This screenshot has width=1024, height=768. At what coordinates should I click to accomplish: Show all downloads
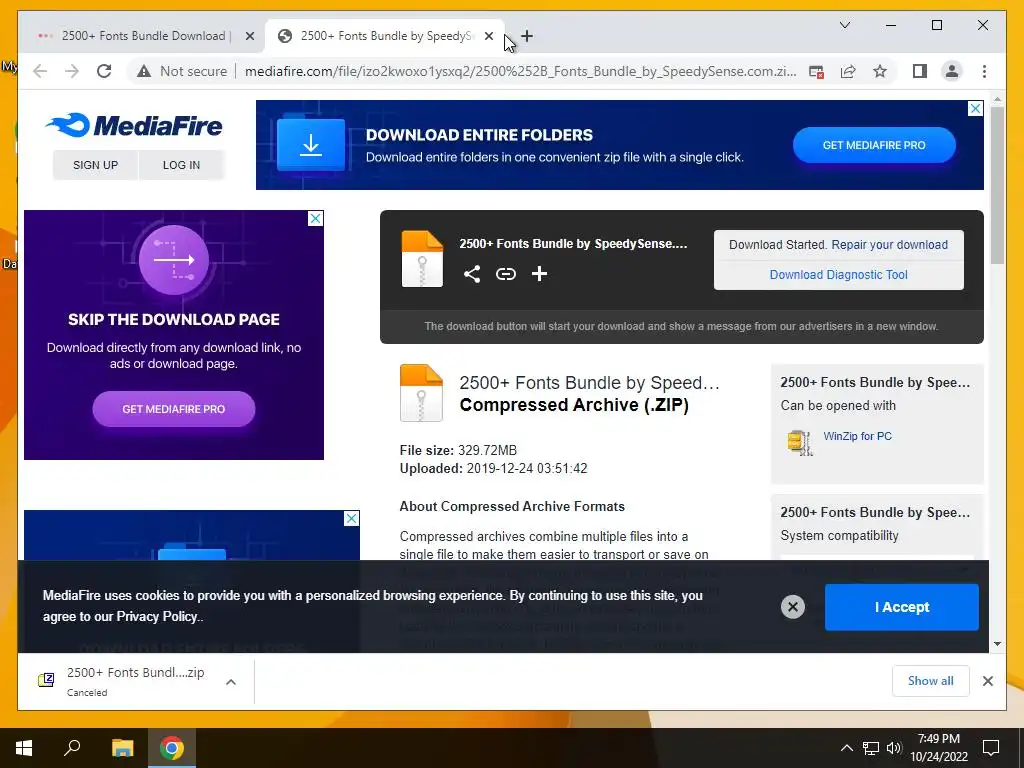tap(930, 681)
